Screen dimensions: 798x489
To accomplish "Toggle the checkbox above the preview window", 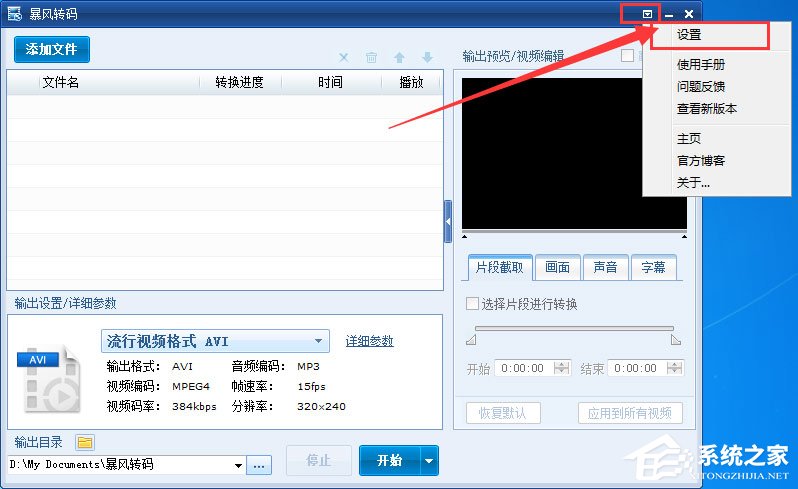I will click(627, 56).
